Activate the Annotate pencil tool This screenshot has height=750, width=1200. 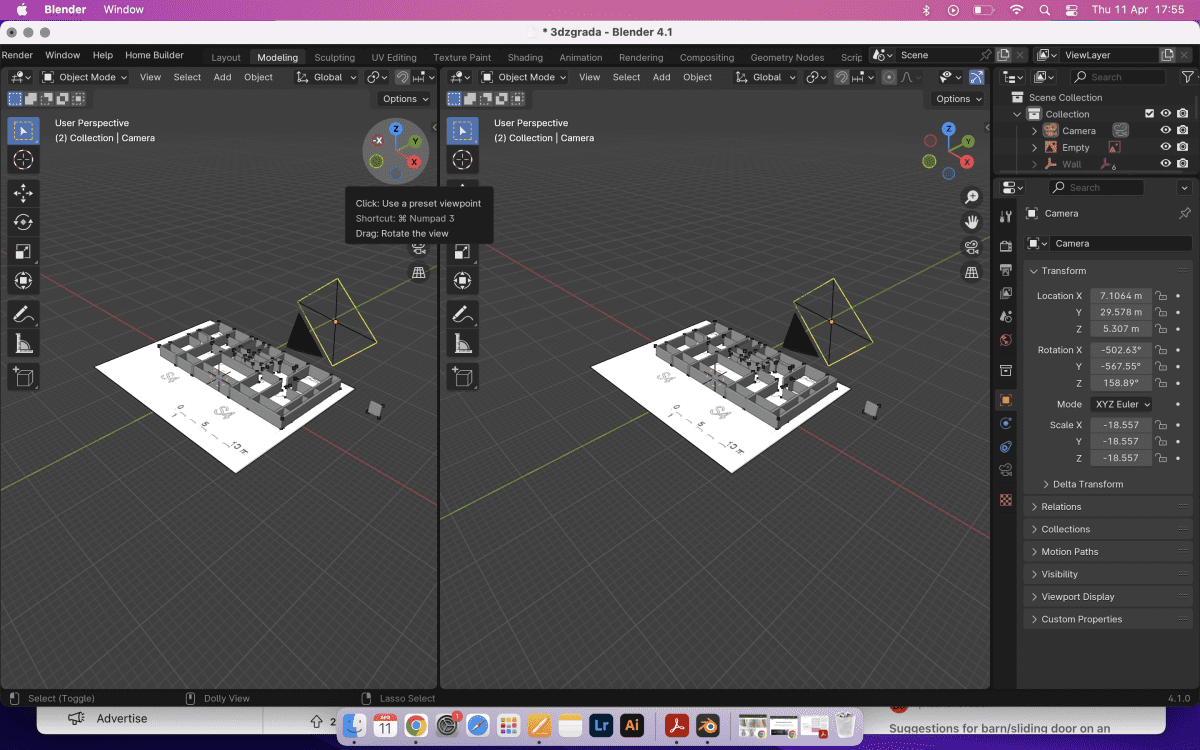click(x=23, y=314)
